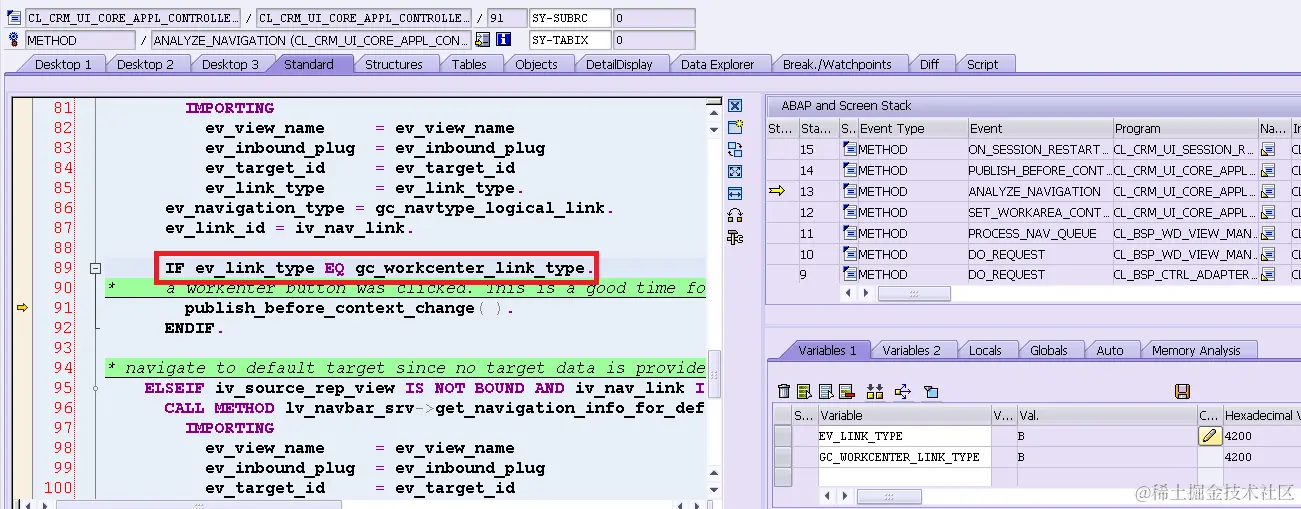The width and height of the screenshot is (1301, 509).
Task: Open the Memory Analysis tab
Action: point(1196,350)
